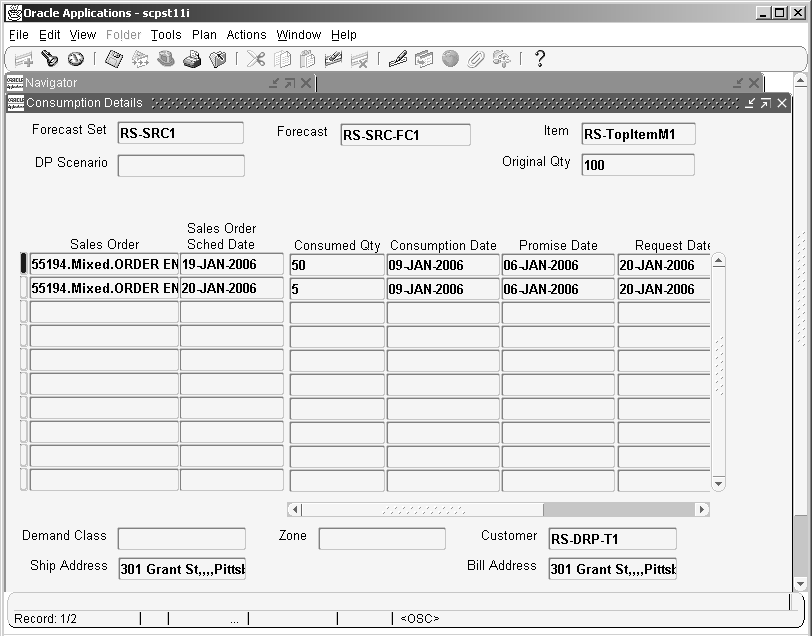Click Promise Date 06-JAN-2006 in second row

[x=558, y=289]
